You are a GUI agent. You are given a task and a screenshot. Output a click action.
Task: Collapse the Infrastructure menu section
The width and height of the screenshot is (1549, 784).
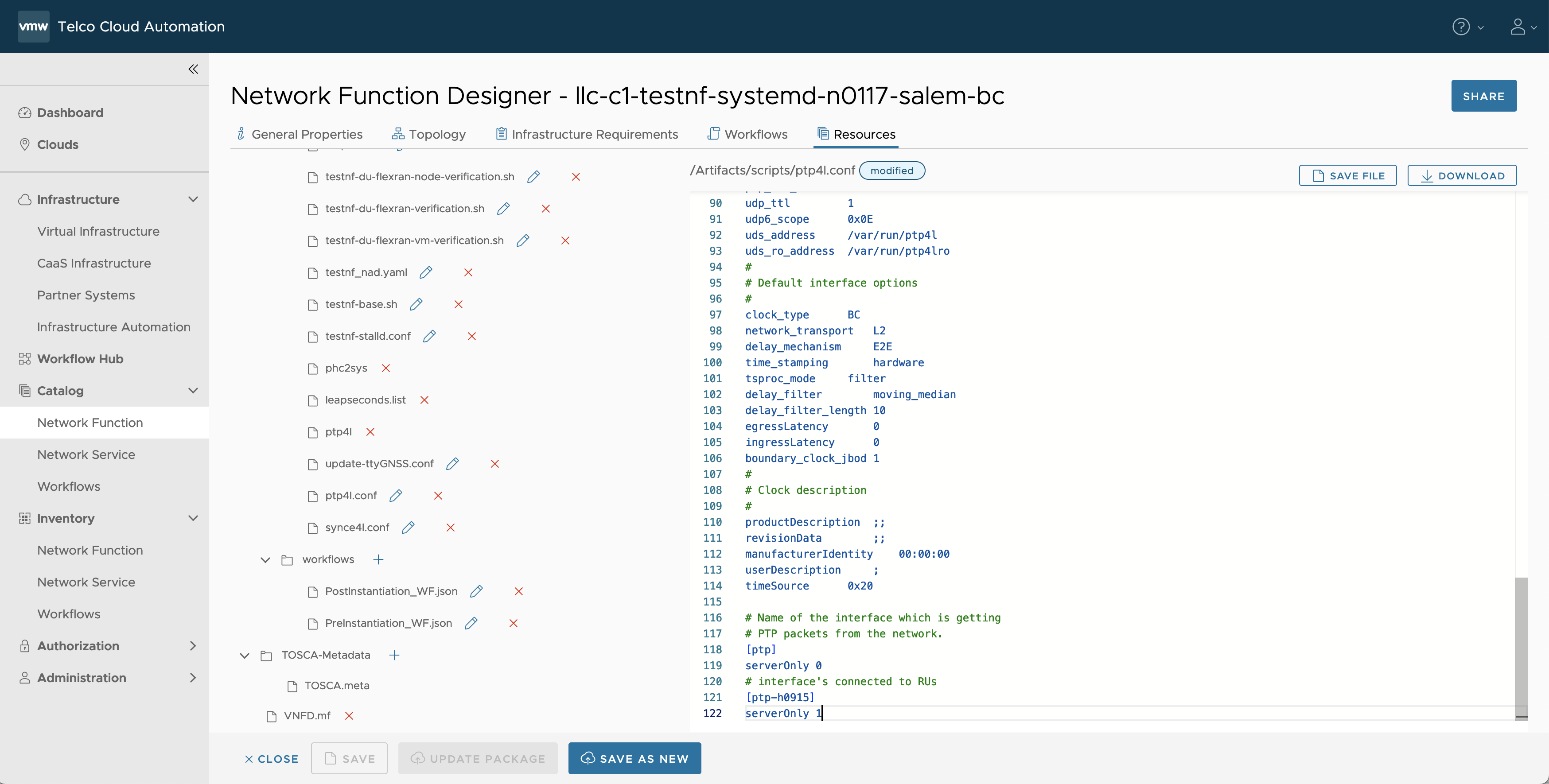193,199
